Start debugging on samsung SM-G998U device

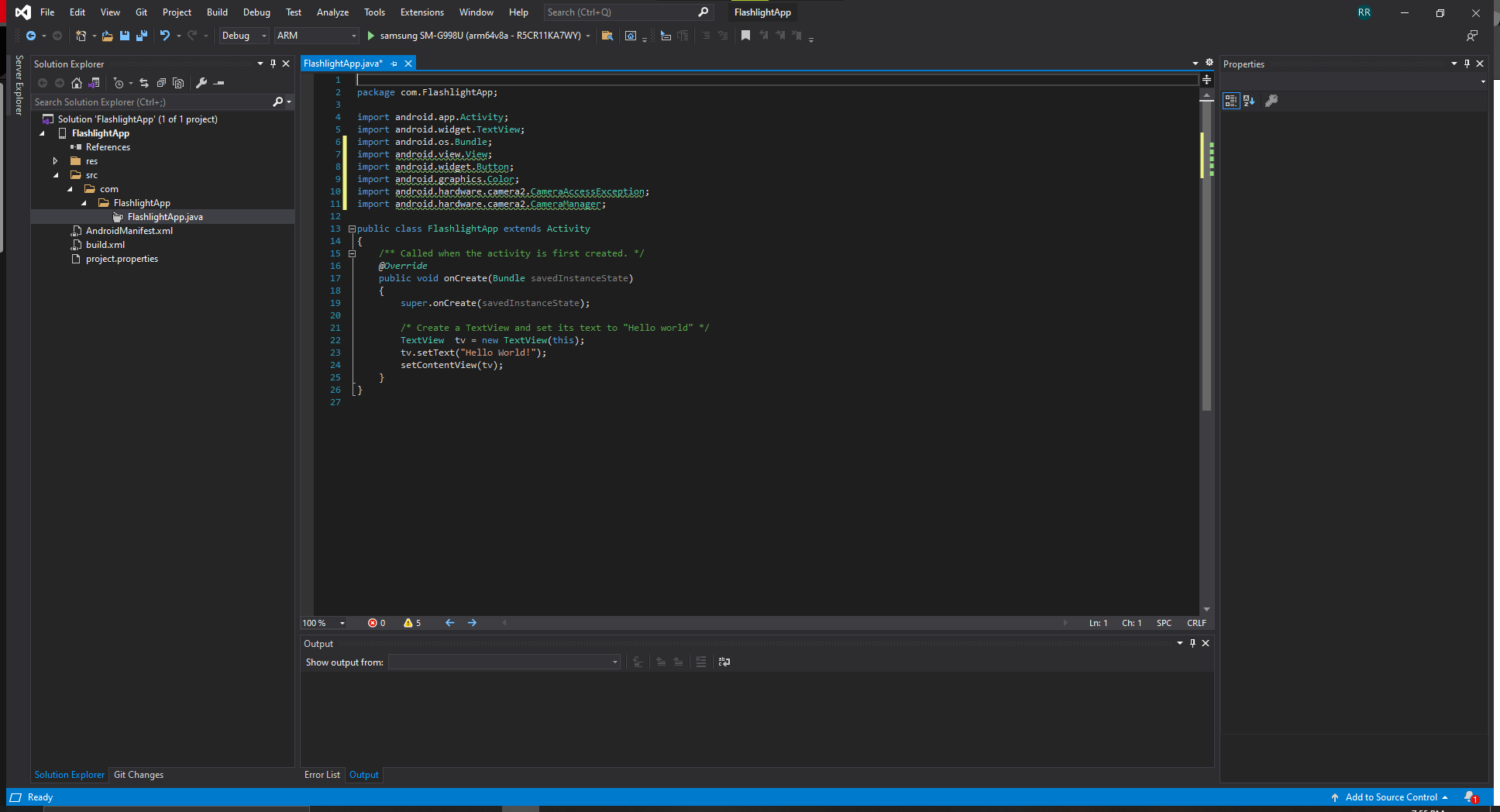point(370,36)
